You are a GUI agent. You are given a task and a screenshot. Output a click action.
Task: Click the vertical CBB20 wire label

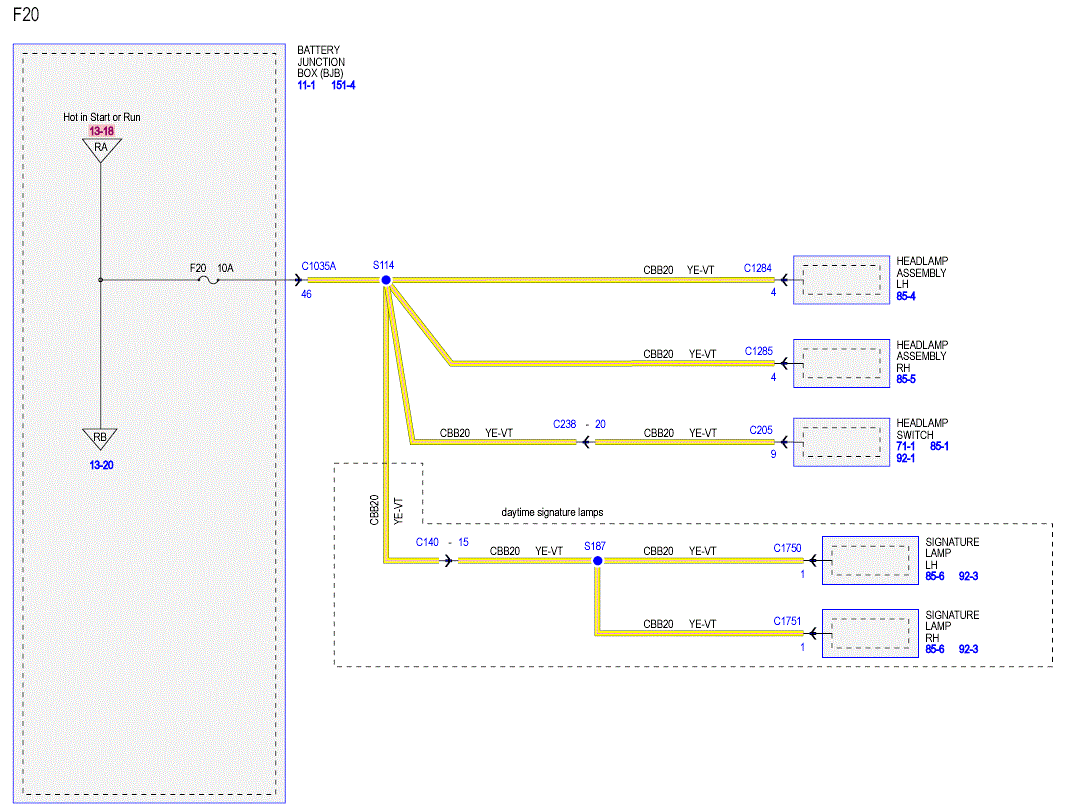(x=374, y=510)
